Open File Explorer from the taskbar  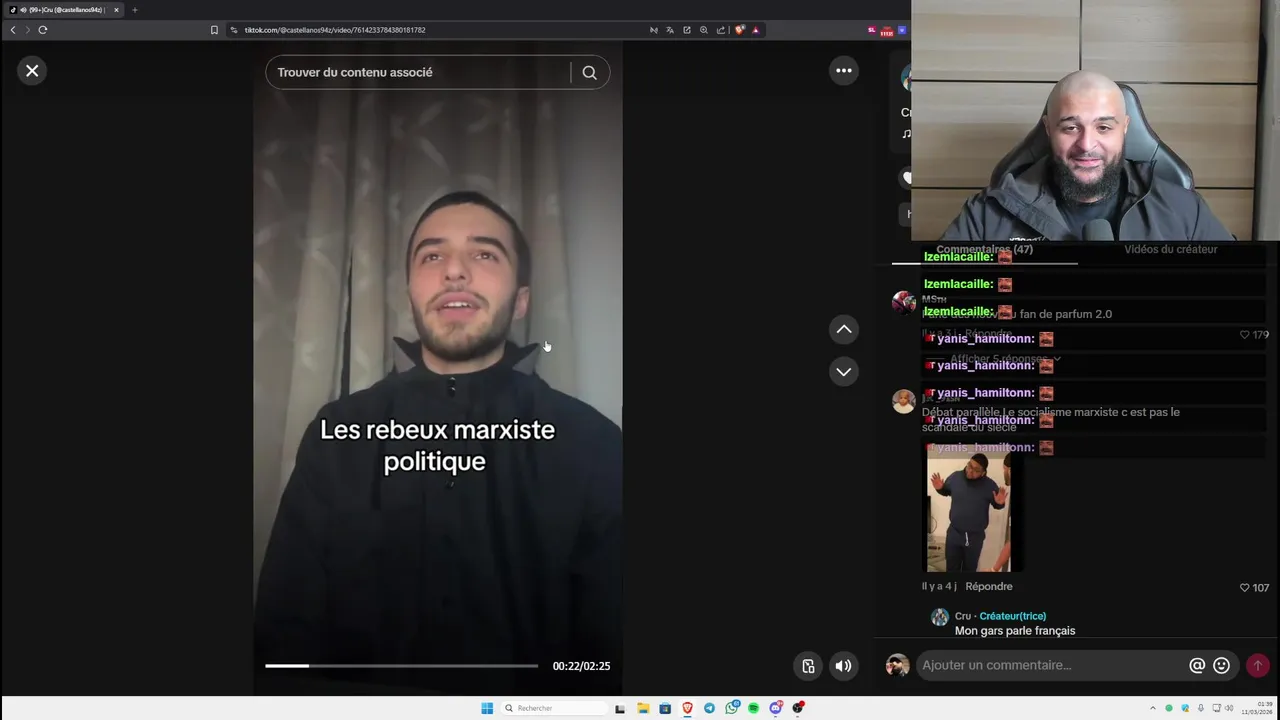click(643, 708)
